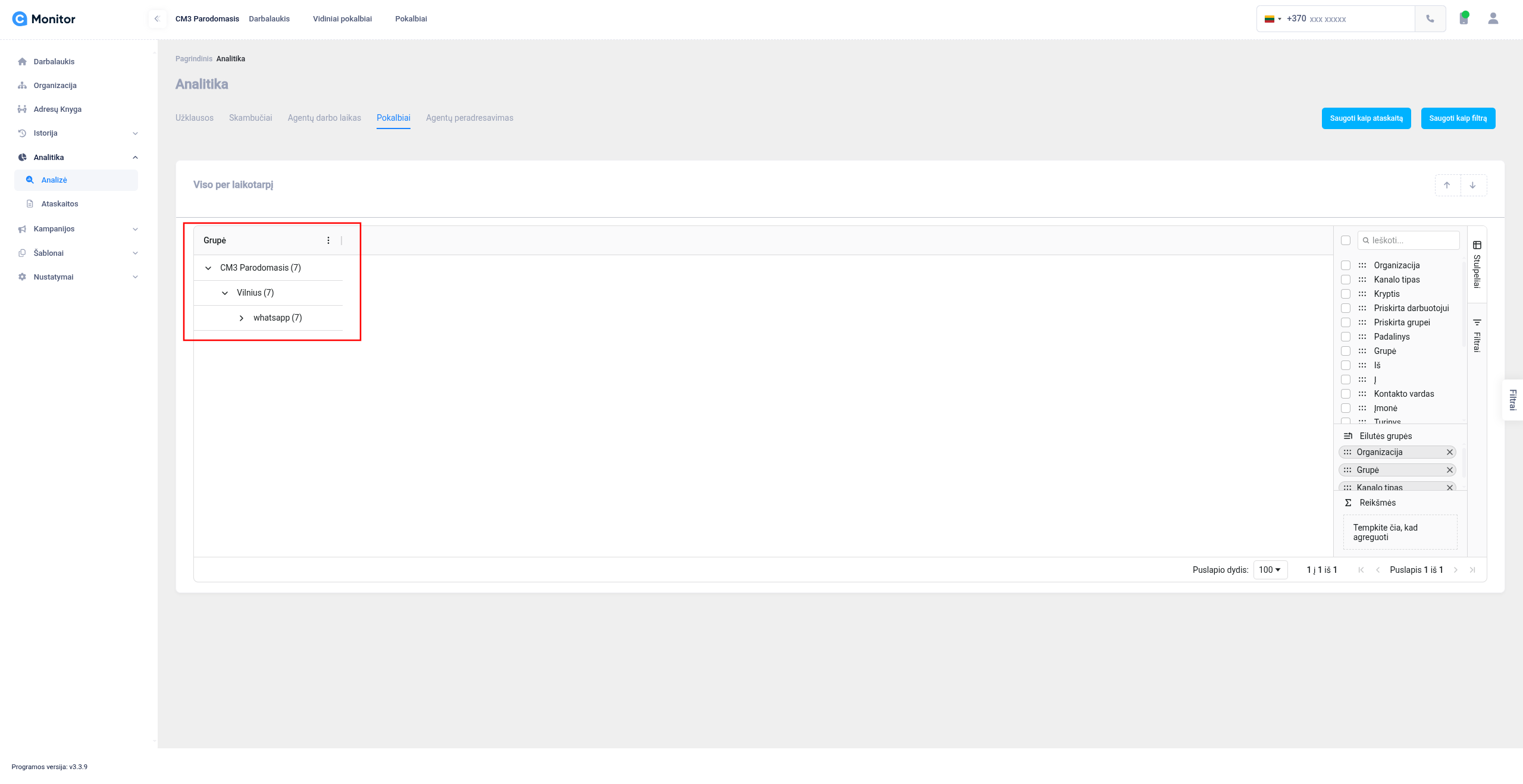Viewport: 1523px width, 784px height.
Task: Open Vidiniai pokalbiai in top navigation
Action: pyautogui.click(x=342, y=19)
